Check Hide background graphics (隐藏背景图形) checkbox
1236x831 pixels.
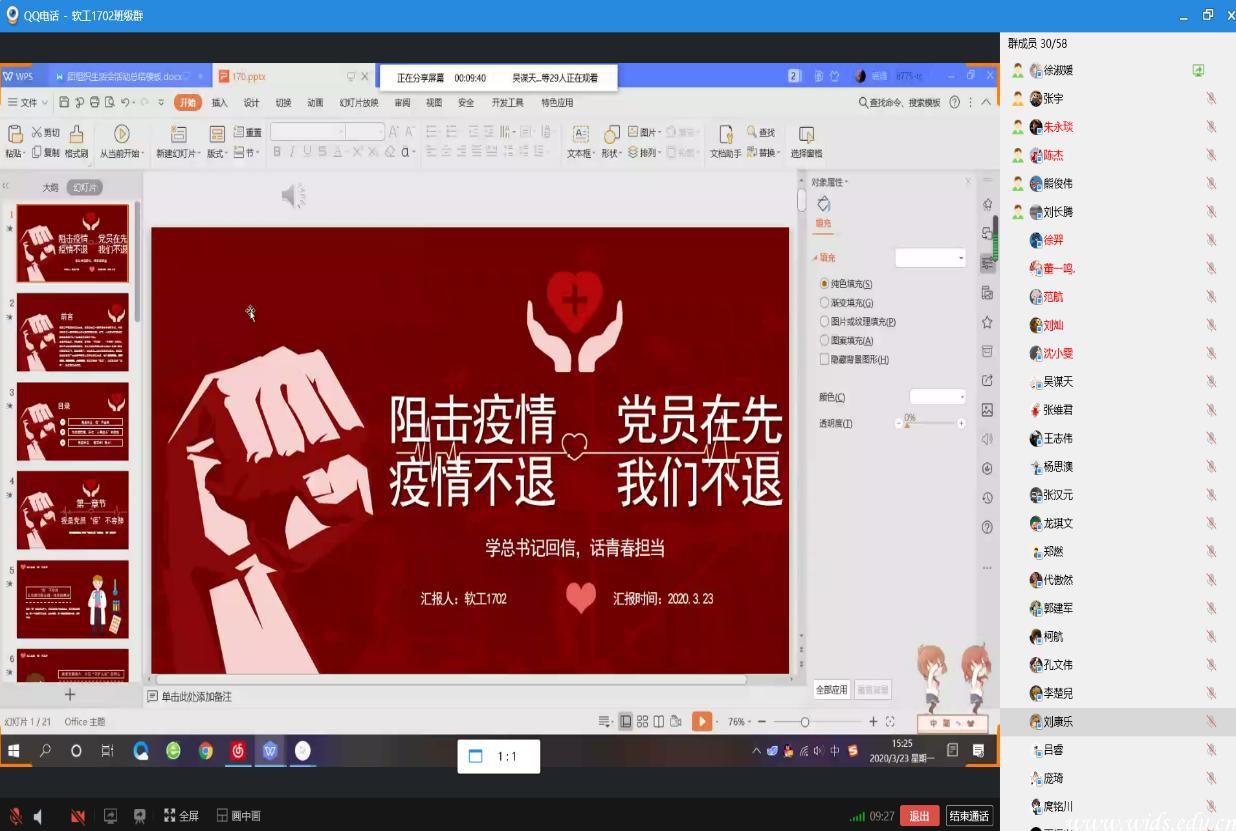(825, 359)
